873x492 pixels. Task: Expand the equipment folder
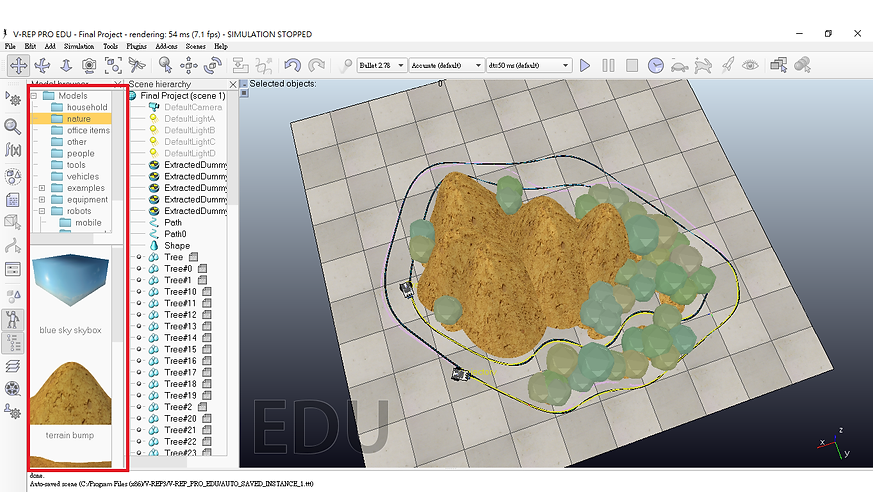click(42, 199)
